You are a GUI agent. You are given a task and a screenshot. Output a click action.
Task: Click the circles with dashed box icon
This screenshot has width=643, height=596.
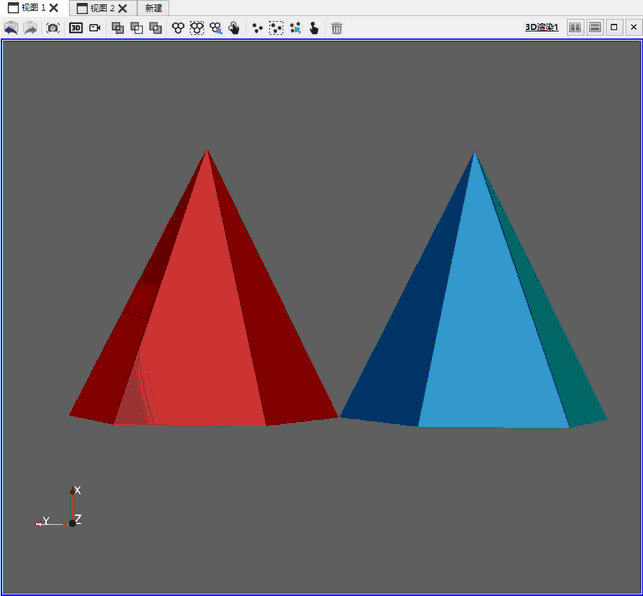197,28
